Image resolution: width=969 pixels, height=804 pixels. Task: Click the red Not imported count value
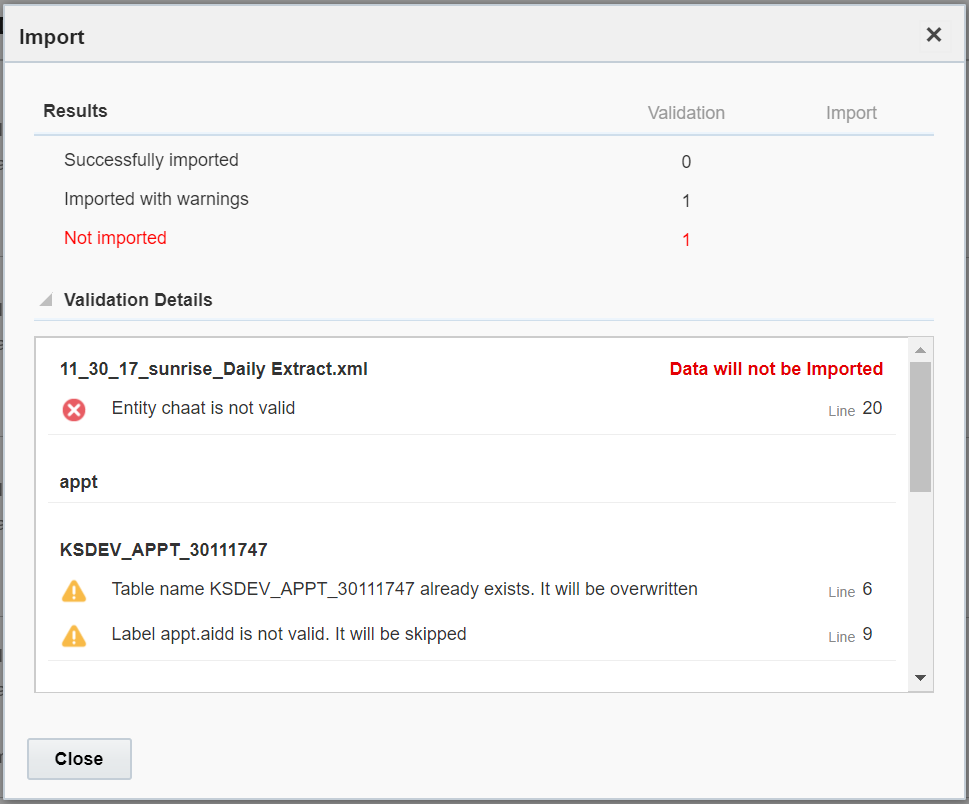[x=686, y=240]
